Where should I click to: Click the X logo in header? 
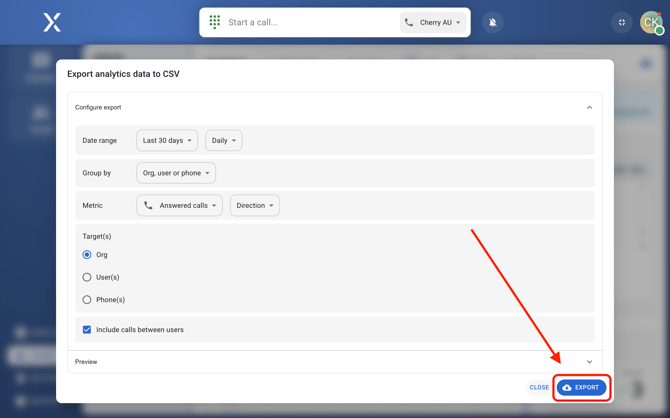[52, 22]
